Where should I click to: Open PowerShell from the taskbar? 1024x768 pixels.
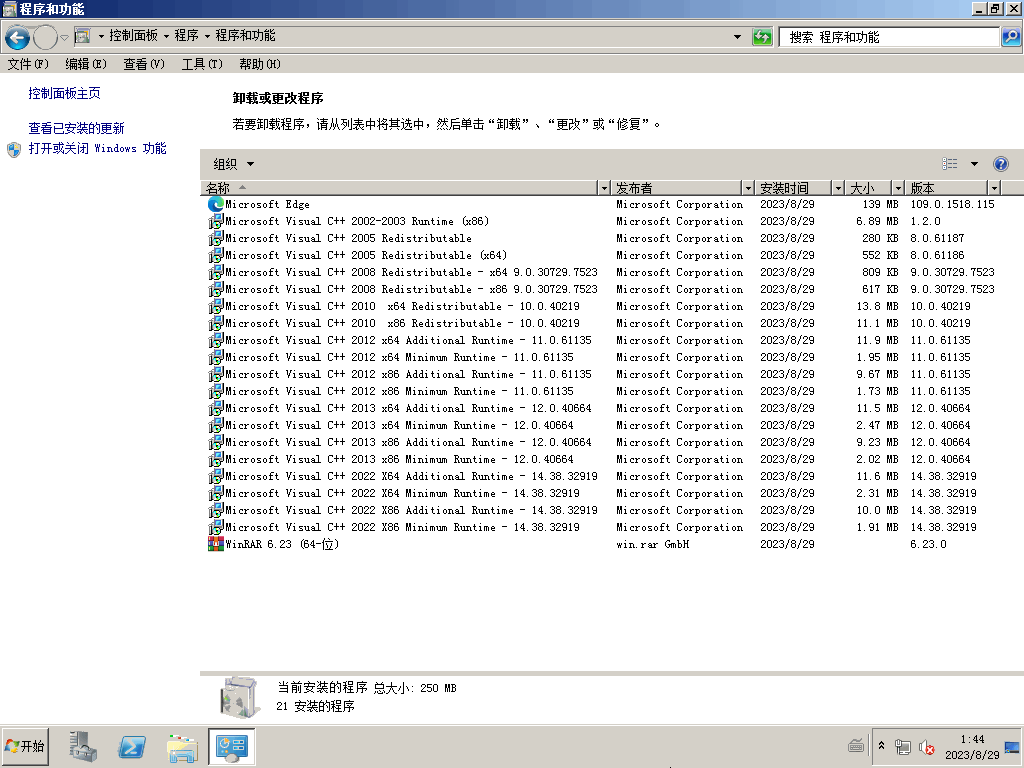pos(133,746)
